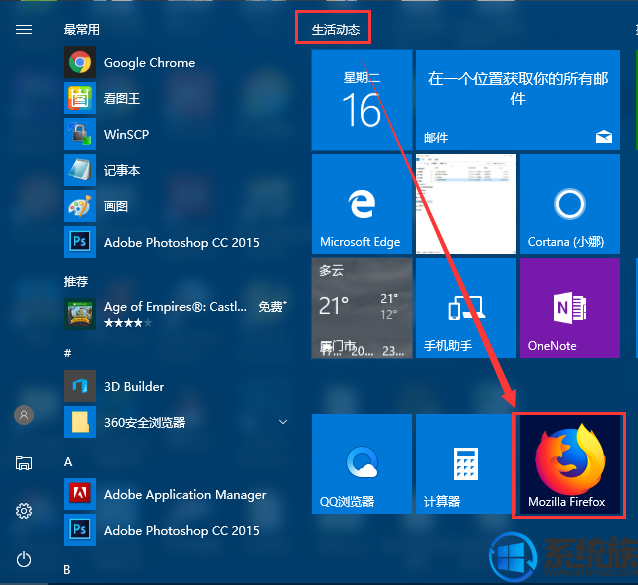Click the letter A index header

tap(68, 462)
